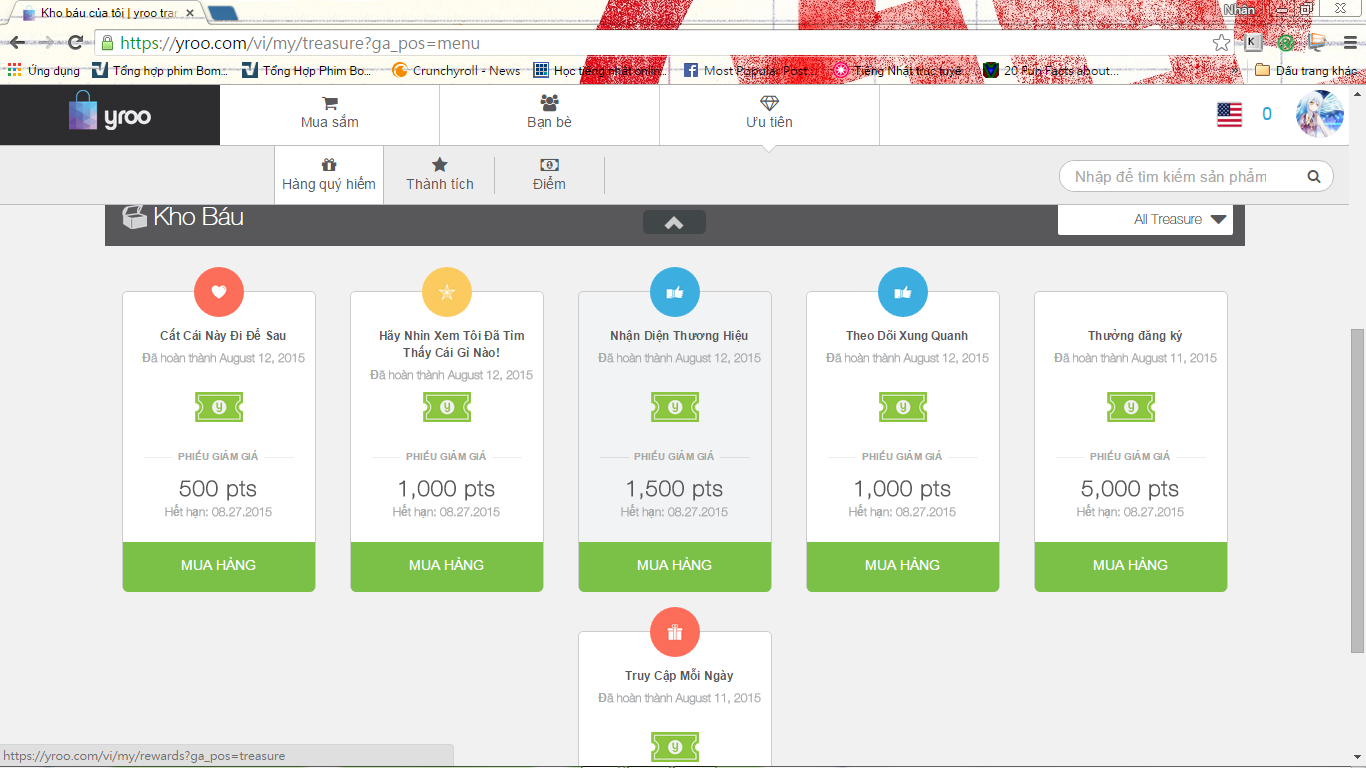Viewport: 1366px width, 768px height.
Task: Open the profile avatar menu
Action: (1319, 114)
